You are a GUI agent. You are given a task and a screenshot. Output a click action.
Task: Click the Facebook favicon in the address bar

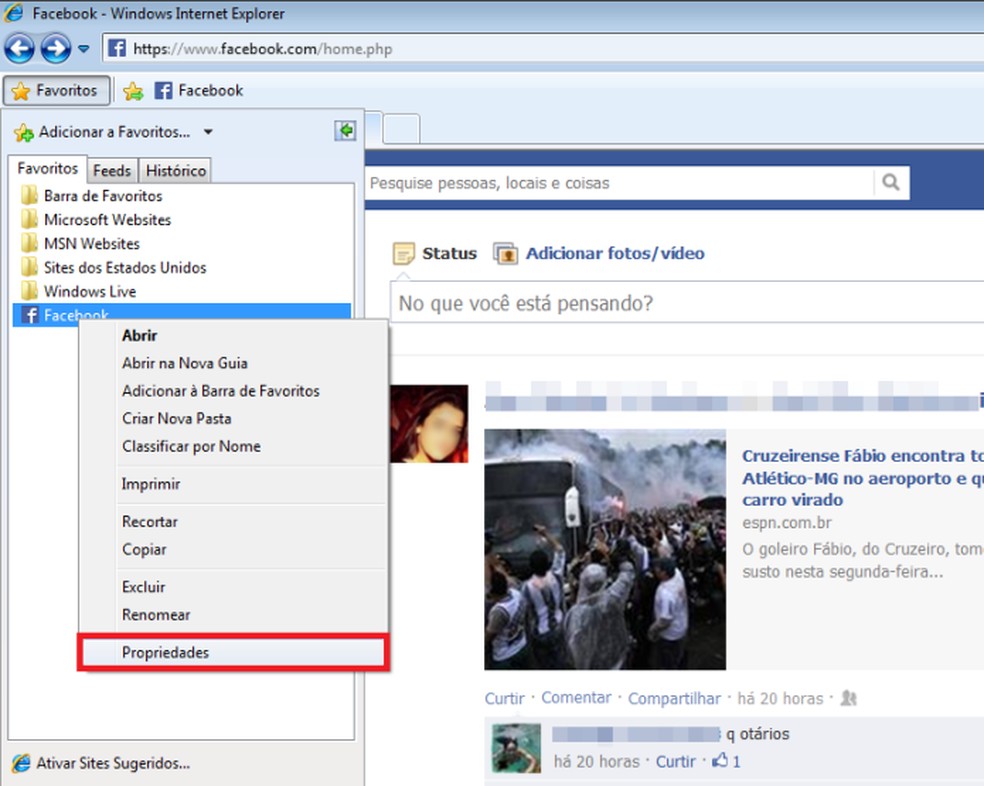(117, 48)
